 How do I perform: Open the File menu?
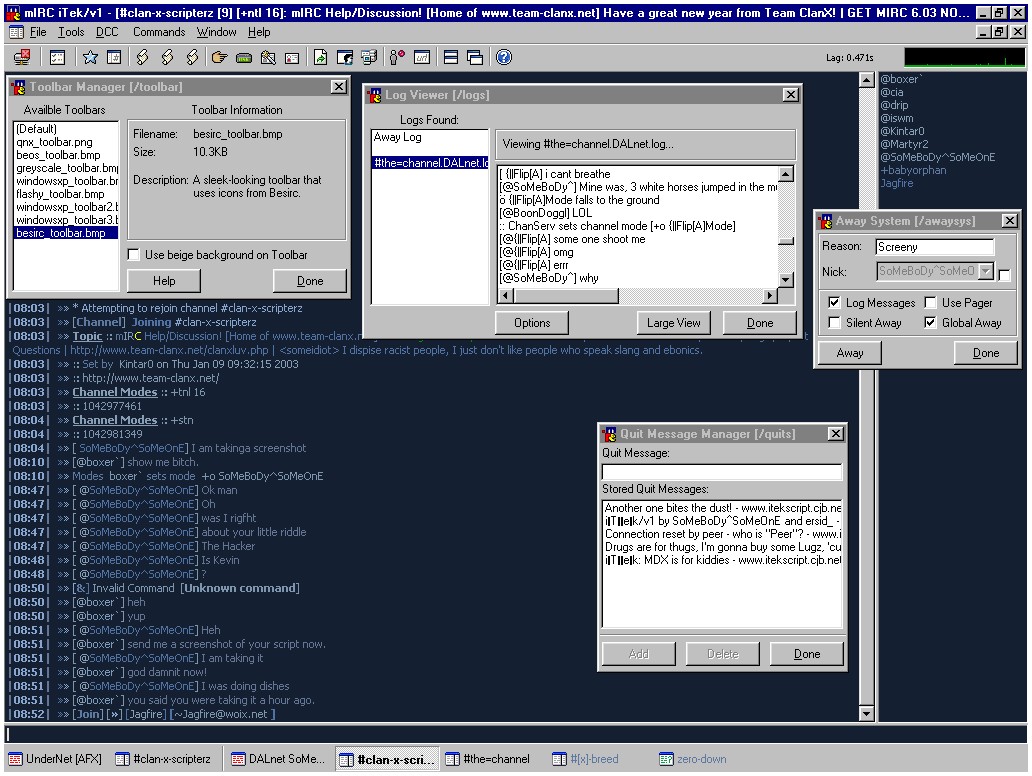tap(38, 32)
